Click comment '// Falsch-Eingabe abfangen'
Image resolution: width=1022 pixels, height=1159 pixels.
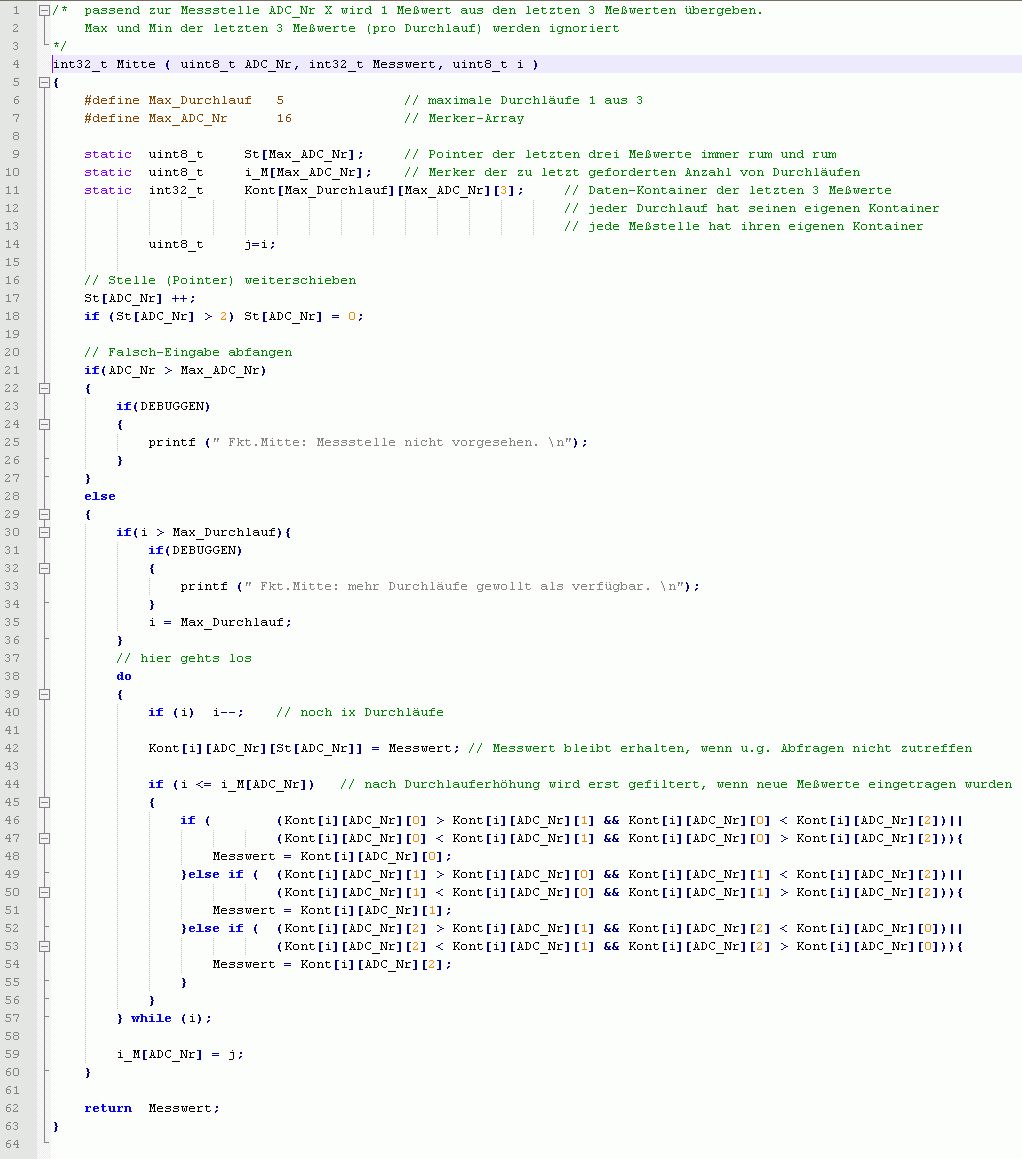188,353
